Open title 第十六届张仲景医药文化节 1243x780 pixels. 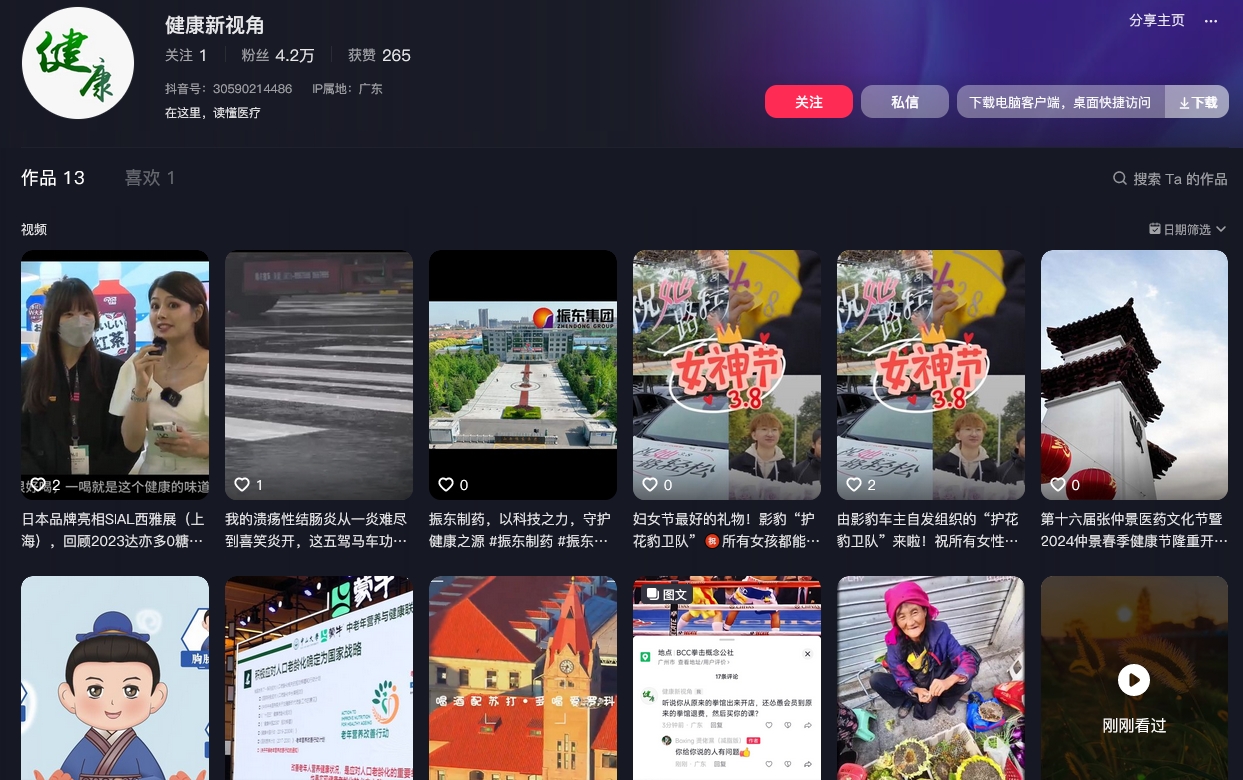pyautogui.click(x=1134, y=530)
